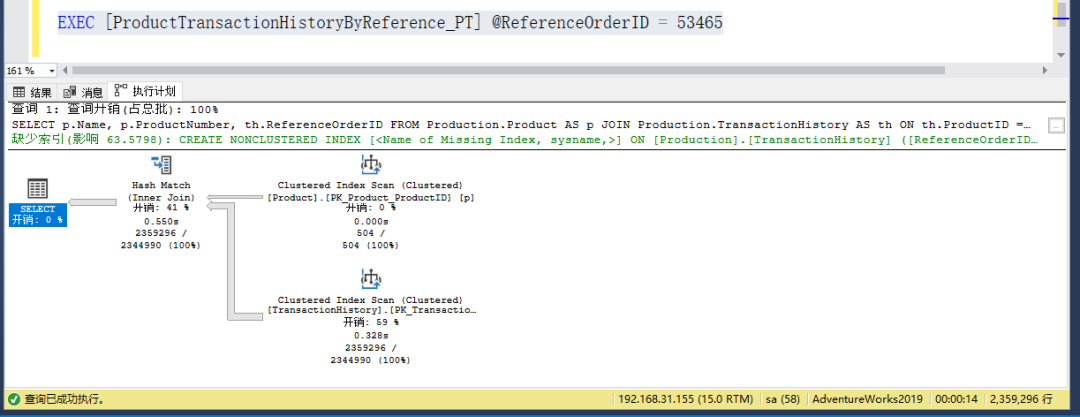Image resolution: width=1080 pixels, height=417 pixels.
Task: Click the 查询已成功执行 status message
Action: pyautogui.click(x=65, y=399)
